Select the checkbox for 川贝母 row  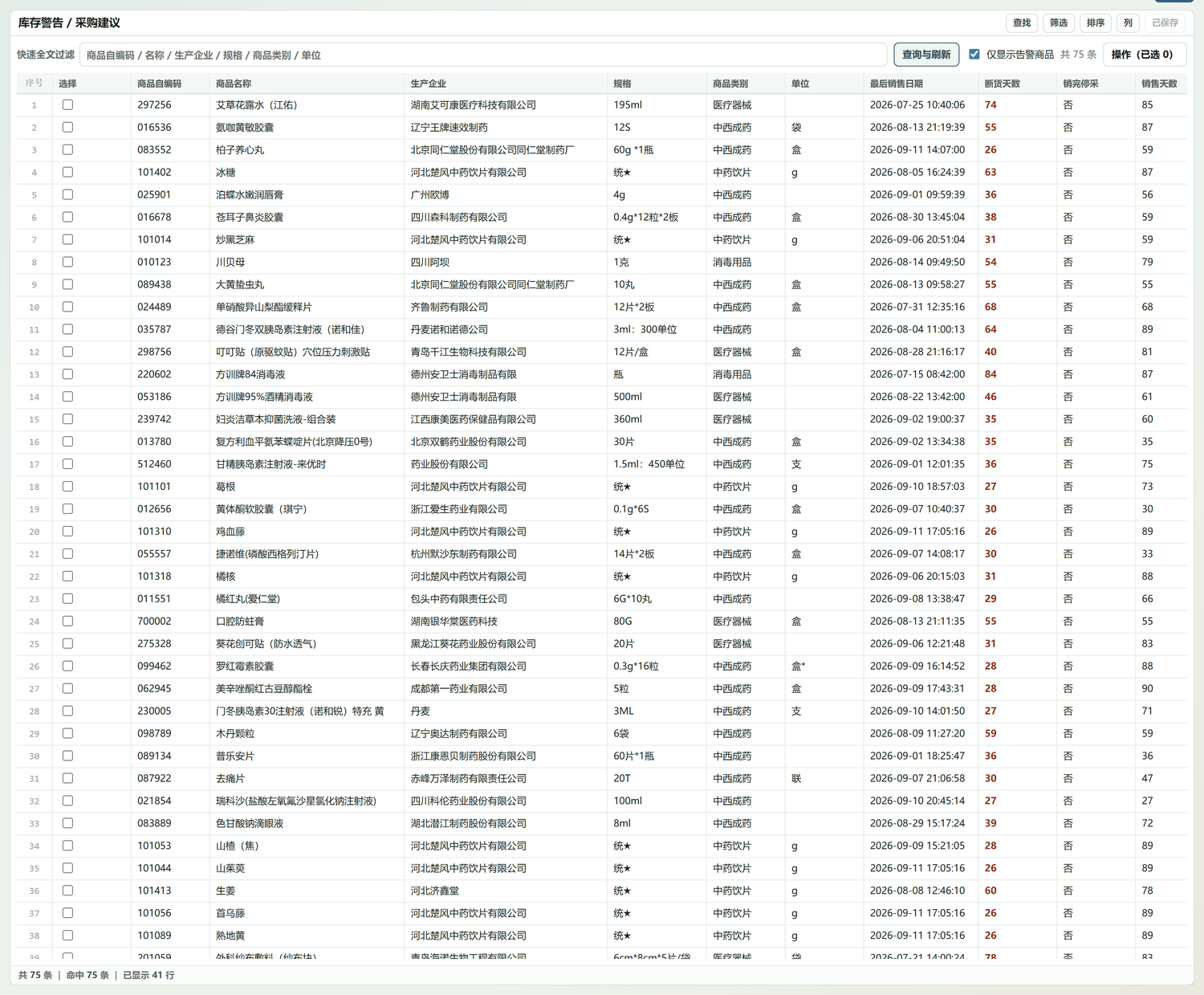[x=67, y=263]
